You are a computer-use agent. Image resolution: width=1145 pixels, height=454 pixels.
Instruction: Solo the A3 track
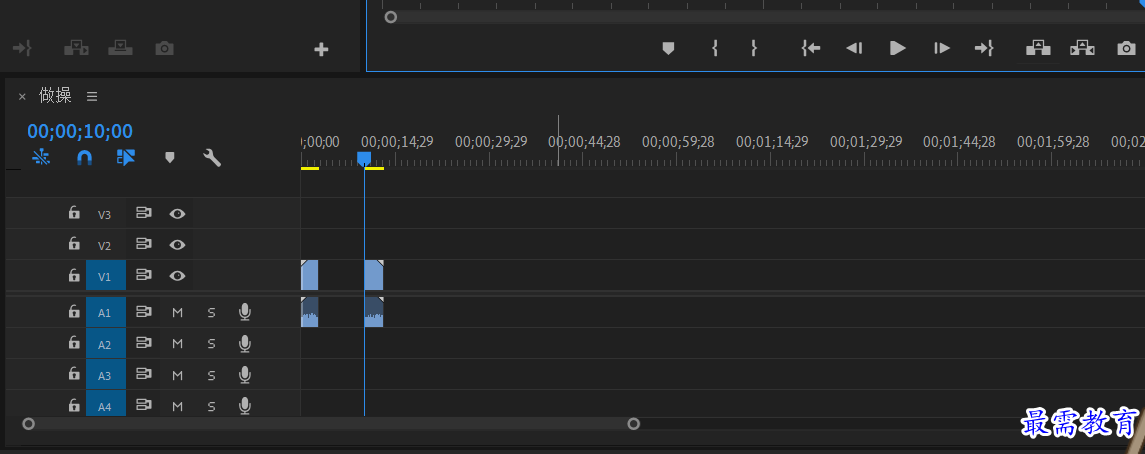tap(212, 375)
